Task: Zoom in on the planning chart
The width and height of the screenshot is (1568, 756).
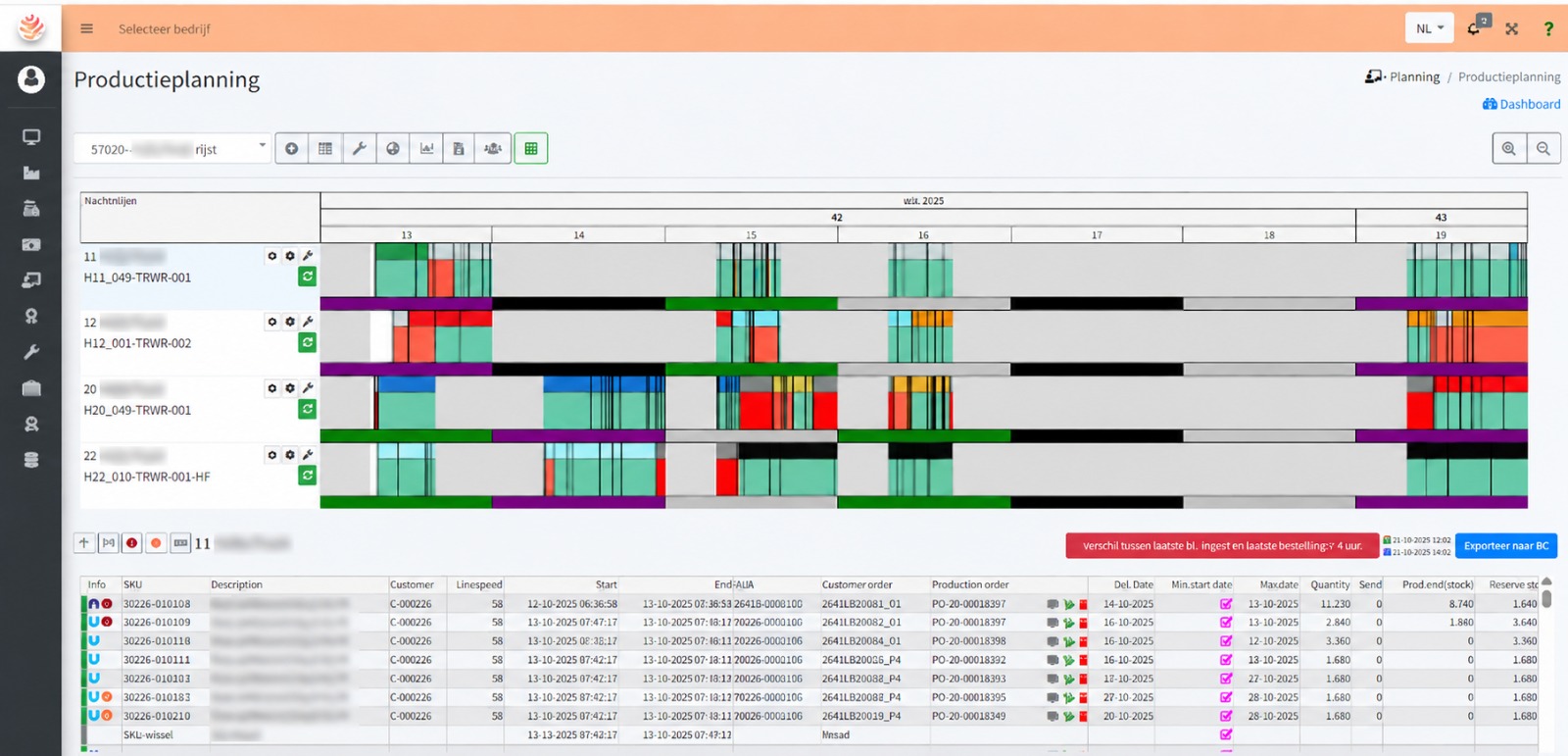Action: click(x=1509, y=148)
